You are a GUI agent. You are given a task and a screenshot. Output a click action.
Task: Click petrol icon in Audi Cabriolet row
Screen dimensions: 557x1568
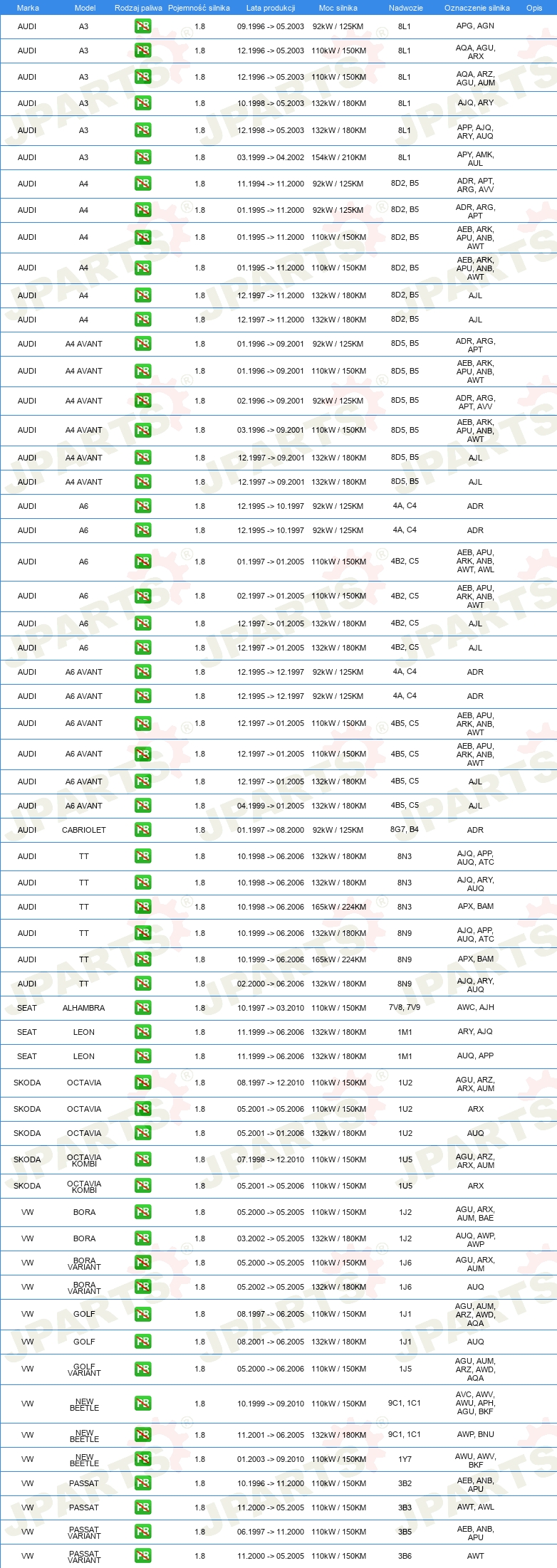click(x=142, y=830)
